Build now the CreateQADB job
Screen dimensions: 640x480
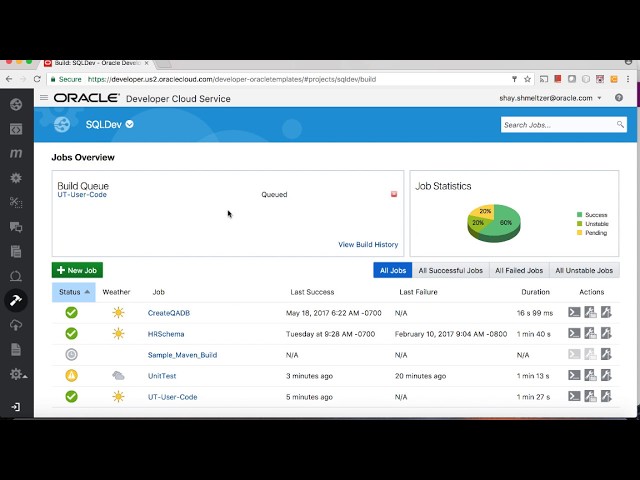tap(606, 313)
